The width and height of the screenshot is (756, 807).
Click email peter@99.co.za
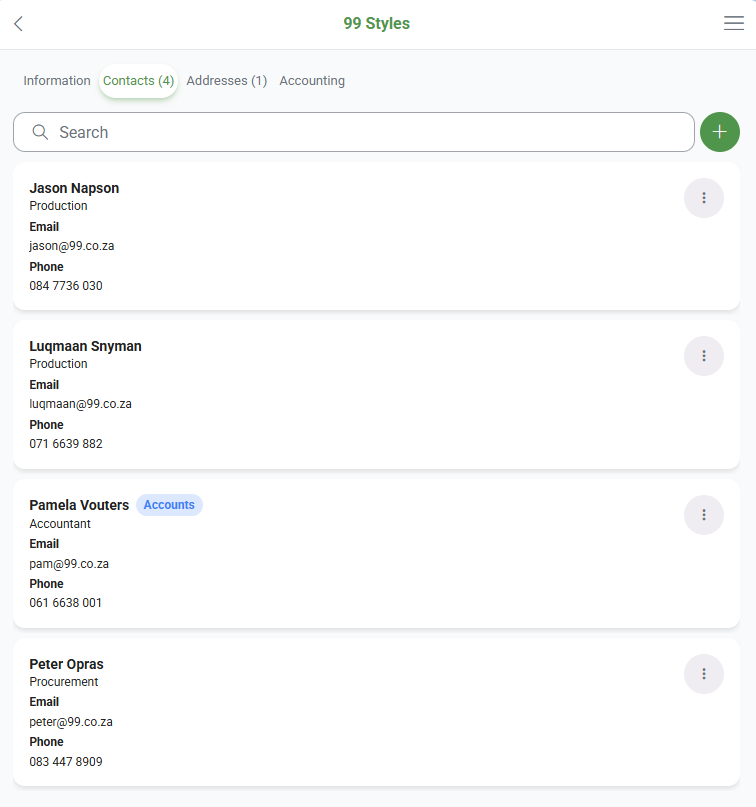click(71, 722)
